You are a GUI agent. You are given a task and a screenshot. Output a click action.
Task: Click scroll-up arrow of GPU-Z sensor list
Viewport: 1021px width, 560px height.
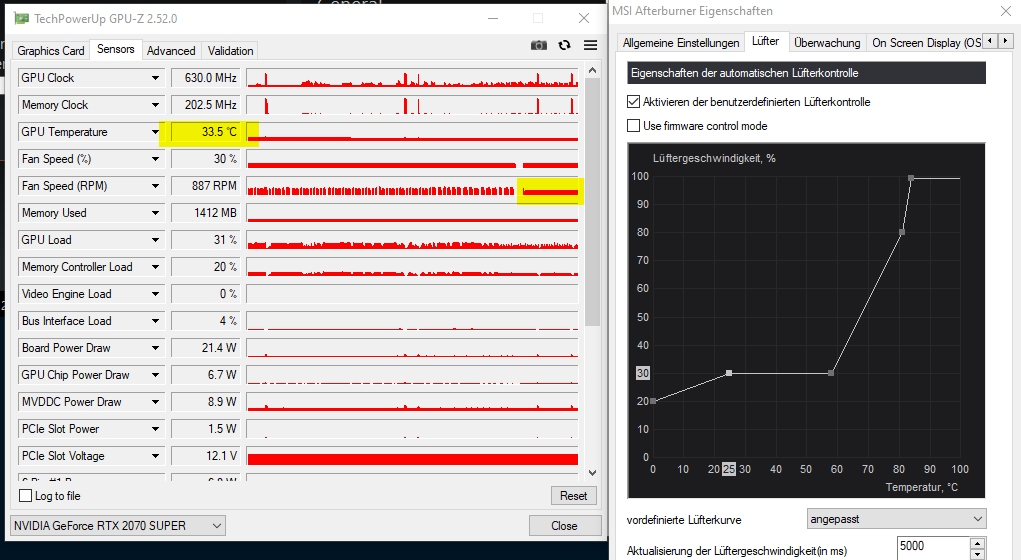coord(592,70)
